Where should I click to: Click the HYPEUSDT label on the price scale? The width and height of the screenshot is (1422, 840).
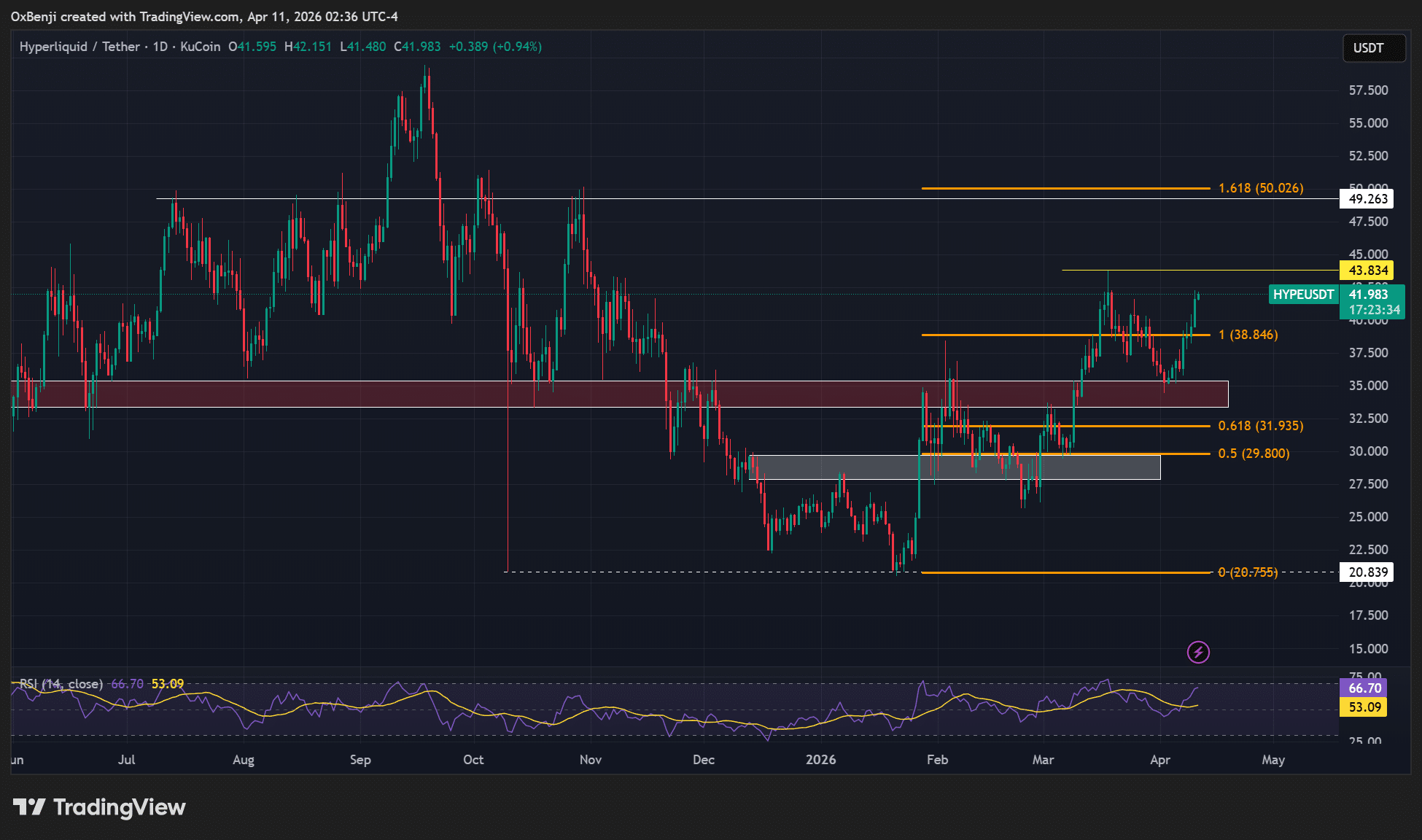click(1303, 295)
